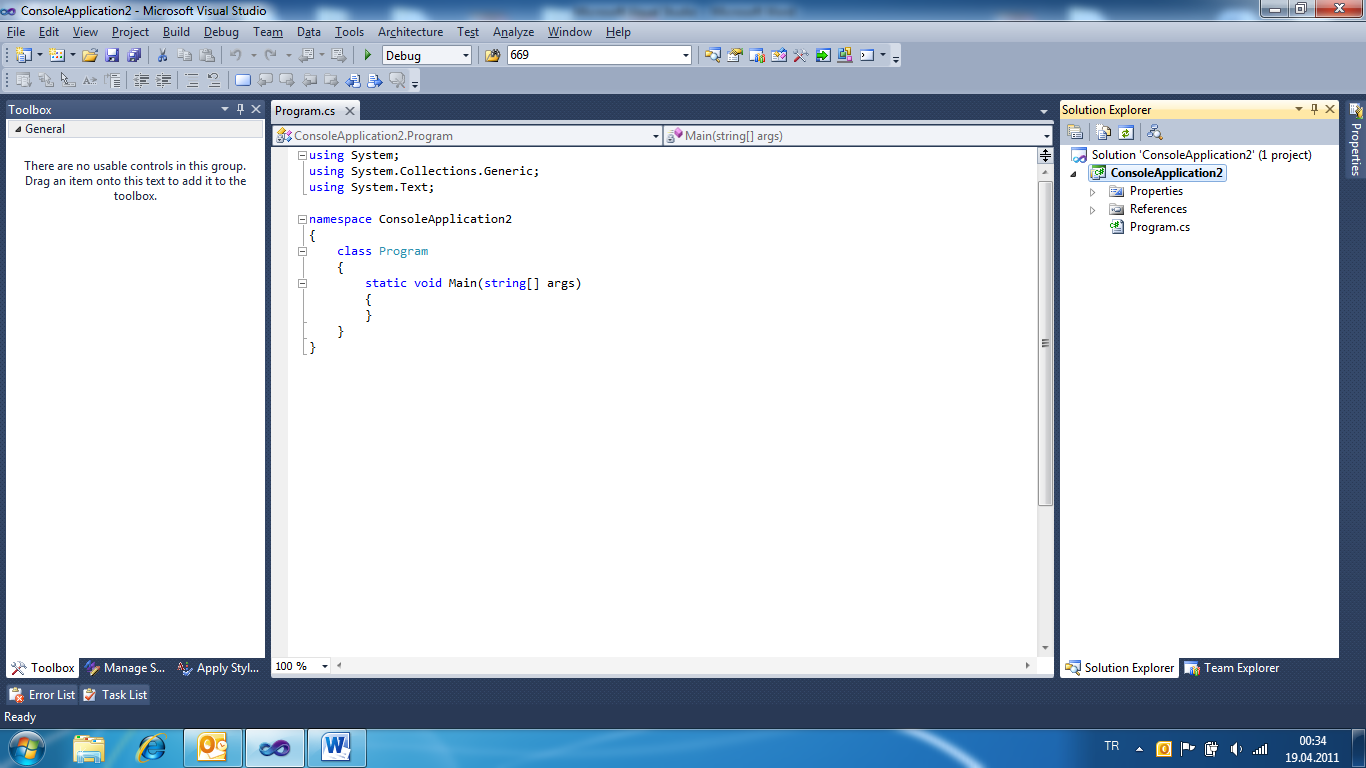1366x768 pixels.
Task: Click the Decrease Indent icon
Action: [x=141, y=81]
